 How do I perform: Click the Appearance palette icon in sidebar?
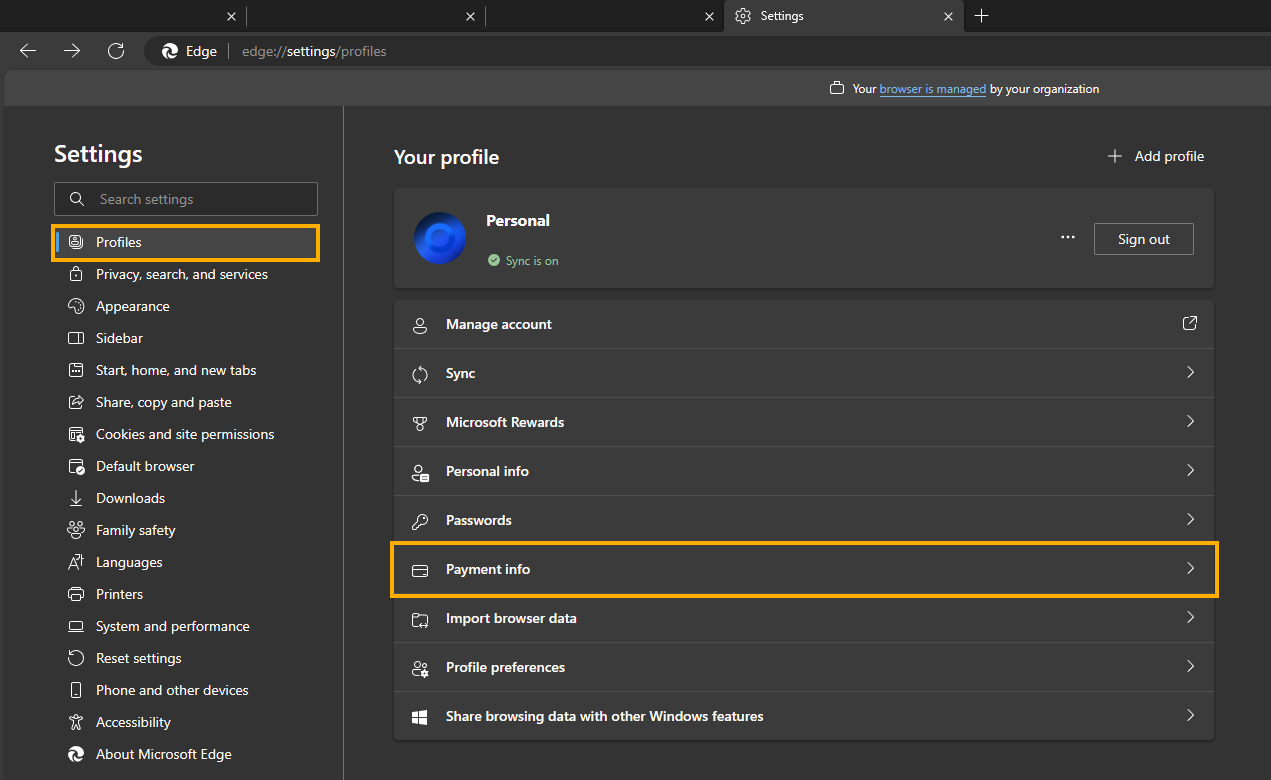point(76,306)
